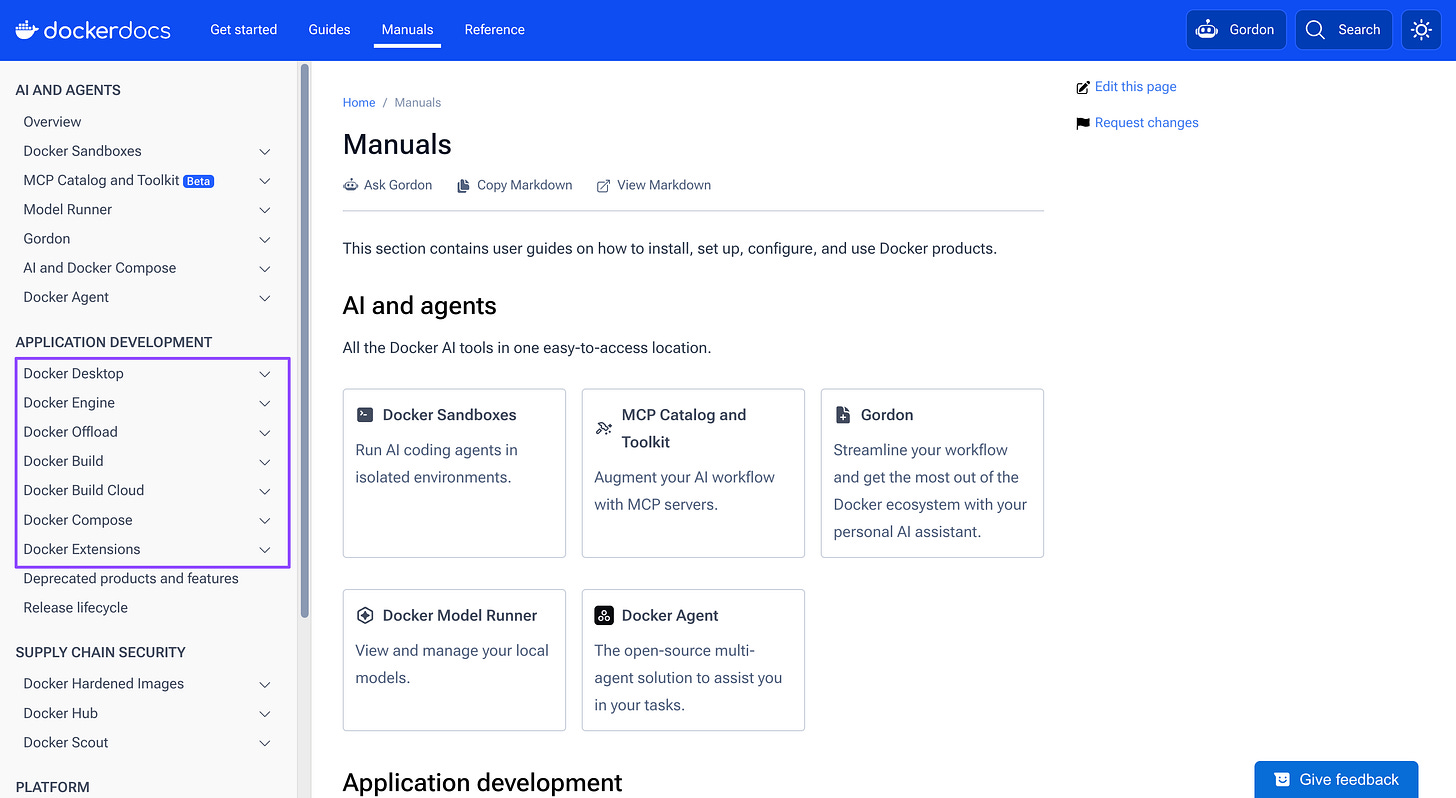1456x798 pixels.
Task: Expand Docker Sandboxes in sidebar
Action: coord(265,151)
